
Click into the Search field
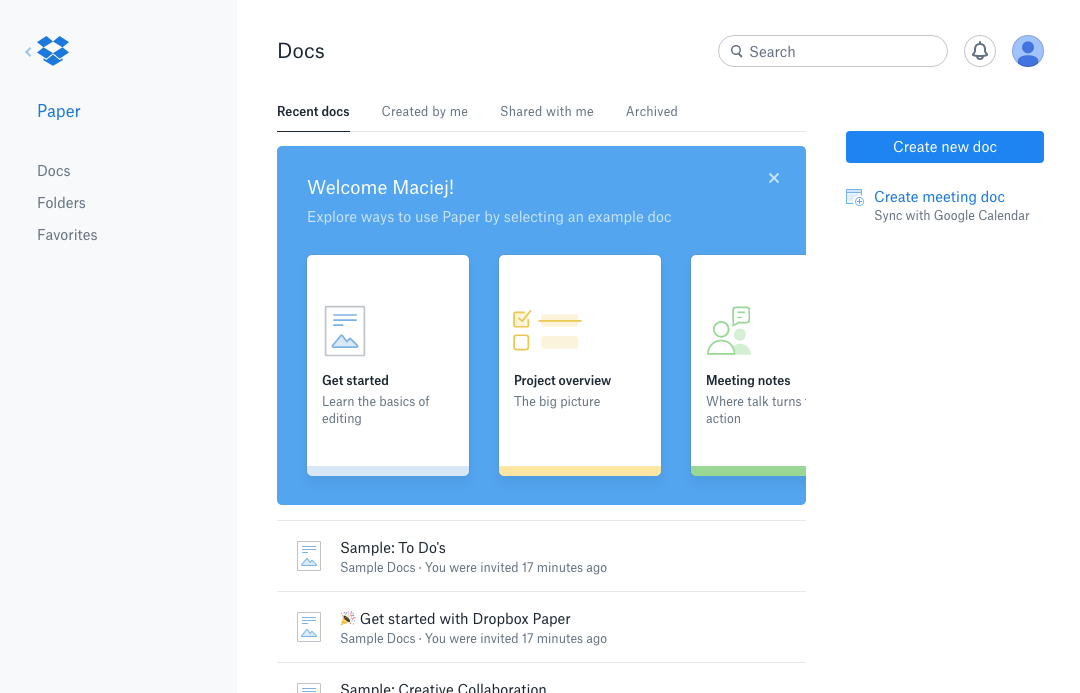point(833,52)
